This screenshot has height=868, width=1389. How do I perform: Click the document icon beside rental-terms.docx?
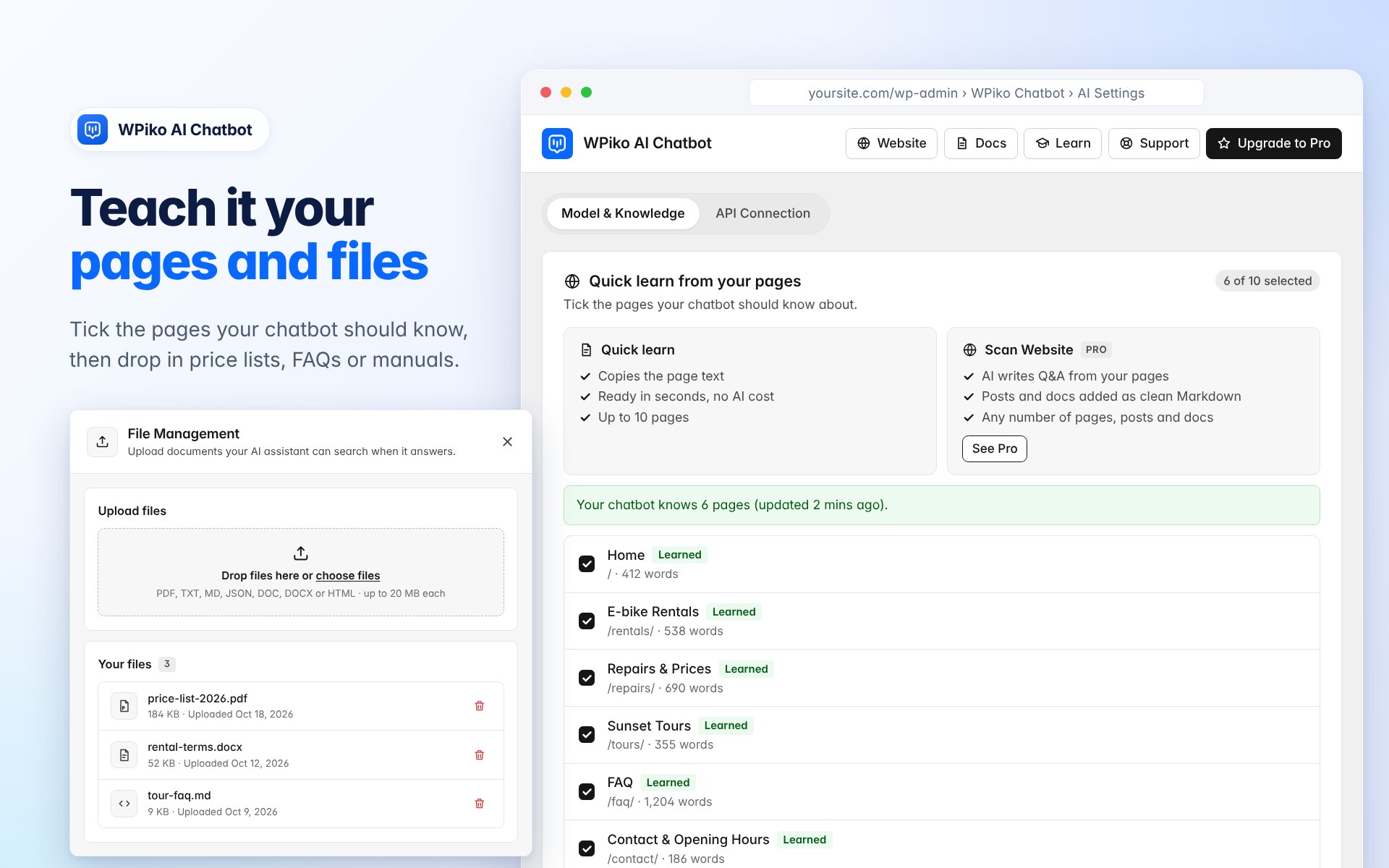[124, 755]
